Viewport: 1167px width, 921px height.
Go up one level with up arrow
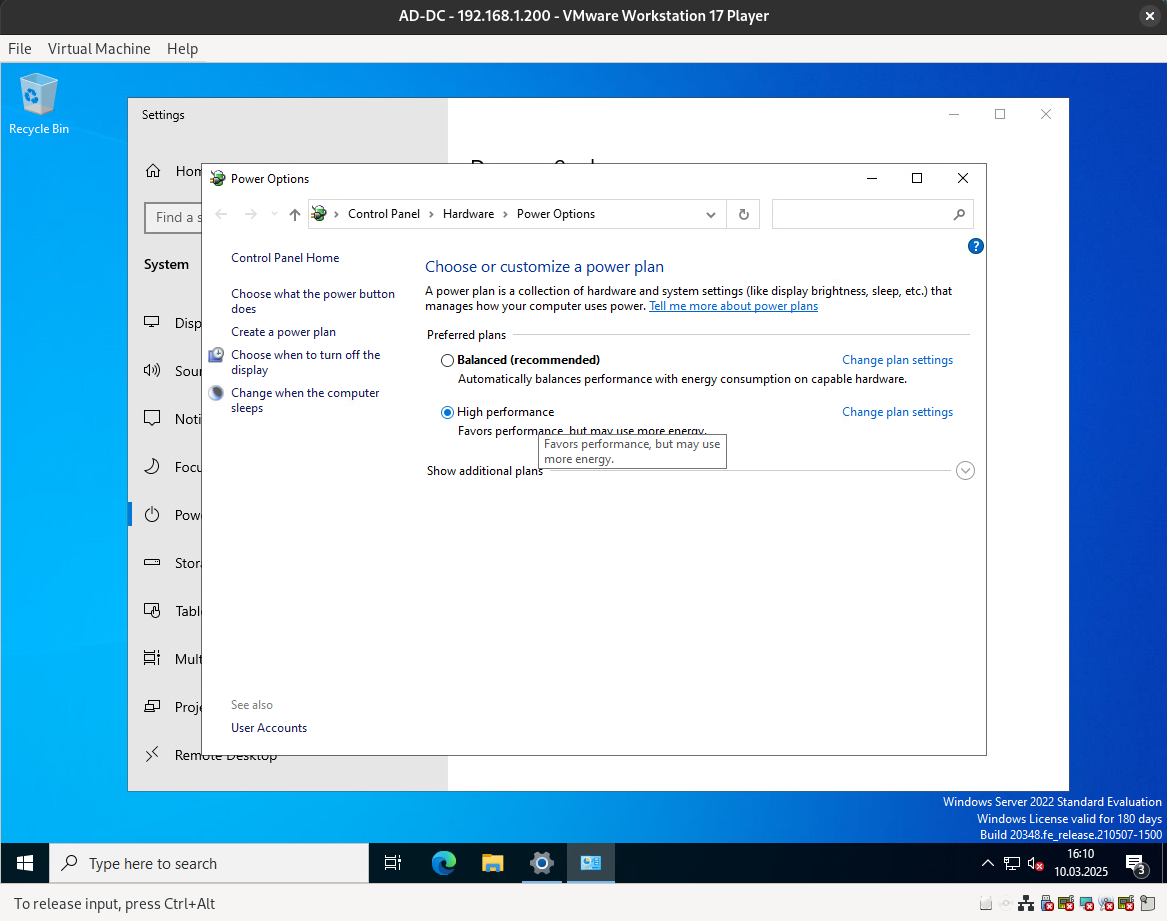(x=294, y=214)
